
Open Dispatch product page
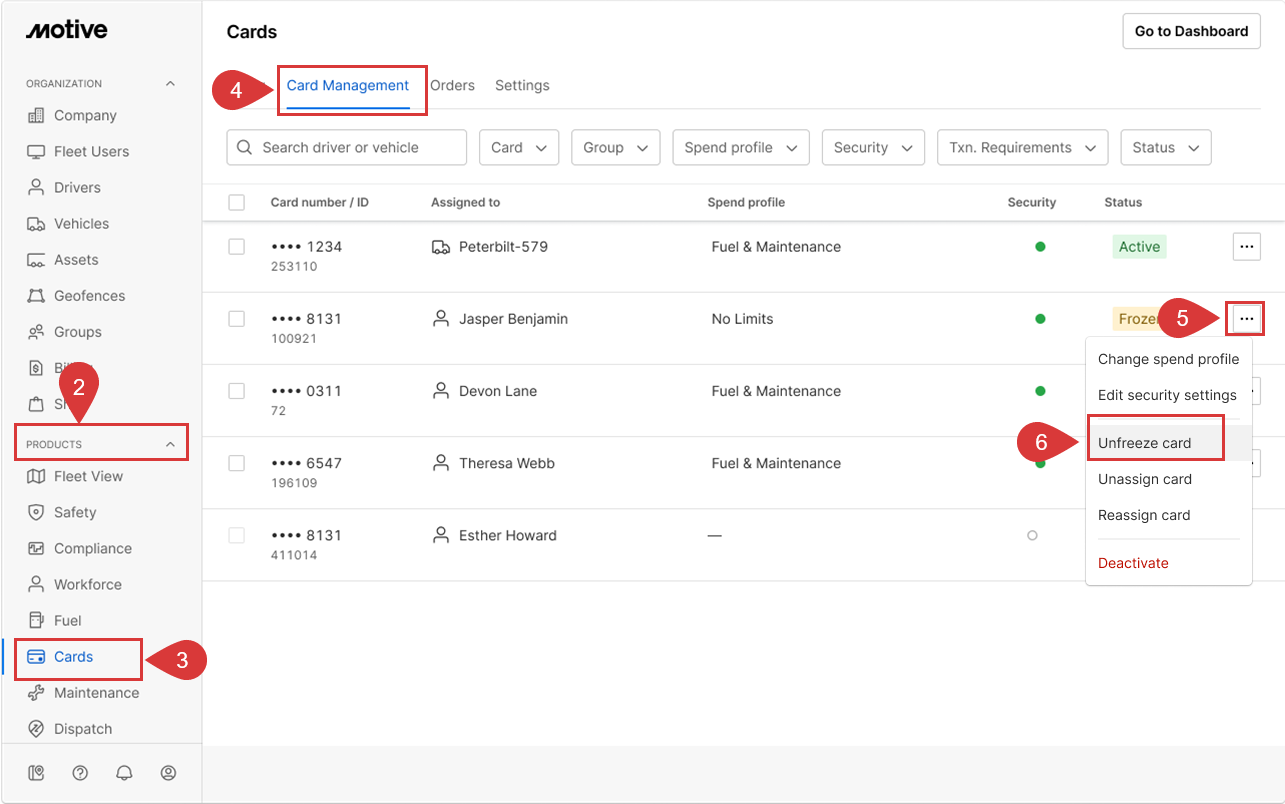[x=83, y=729]
